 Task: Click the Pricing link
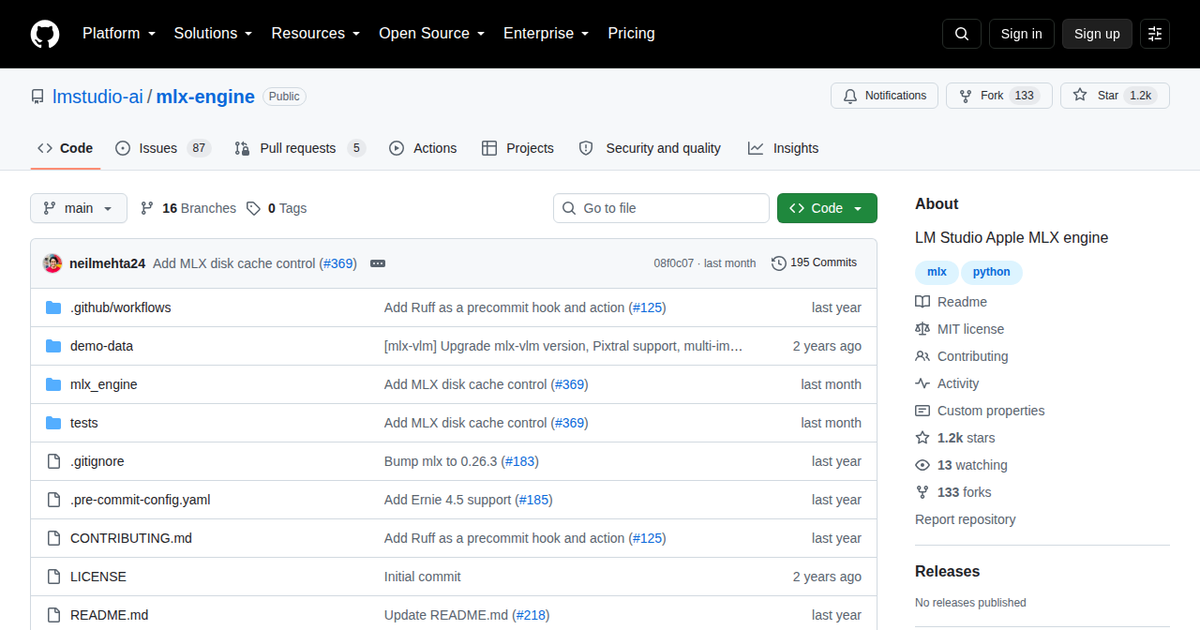(x=631, y=33)
